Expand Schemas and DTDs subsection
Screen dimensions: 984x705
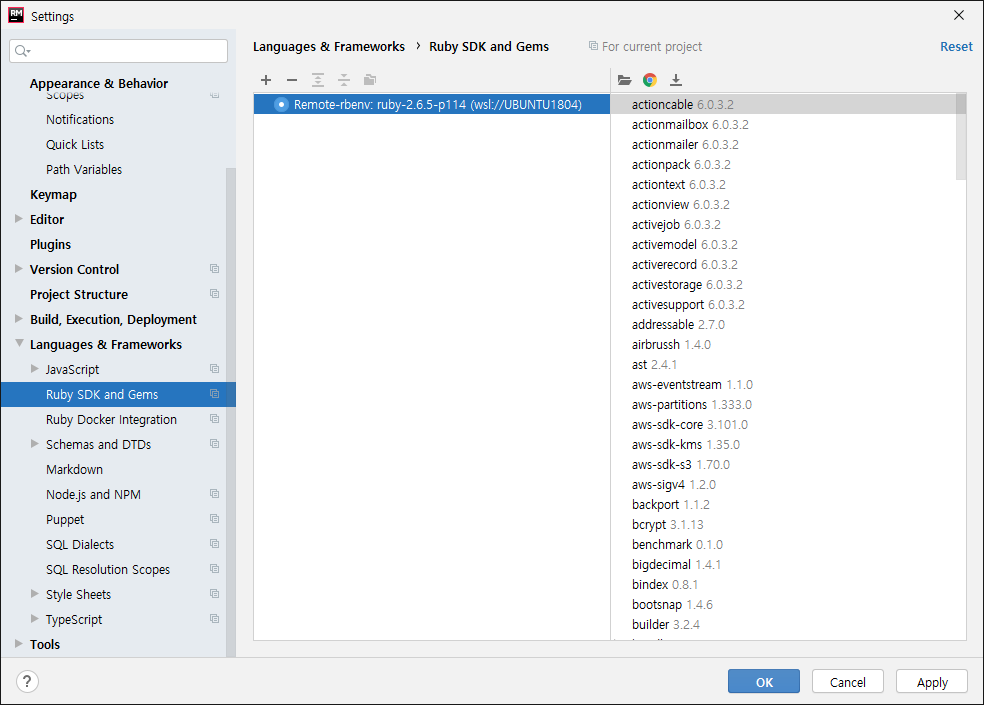coord(35,444)
